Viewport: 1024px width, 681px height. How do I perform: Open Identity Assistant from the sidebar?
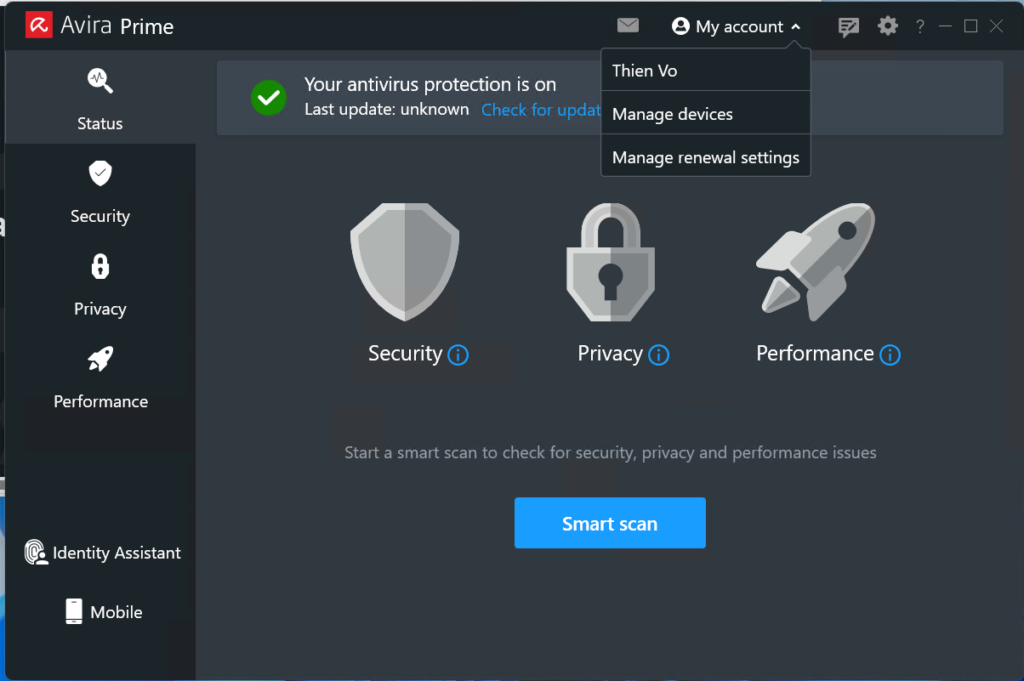pos(102,553)
